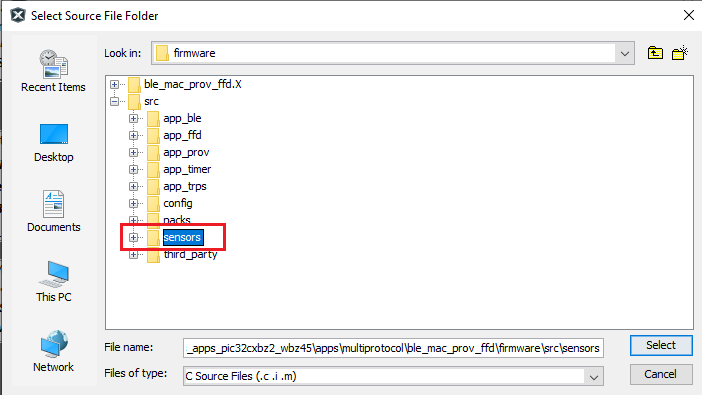The image size is (702, 395).
Task: Expand the third_party folder
Action: point(133,254)
